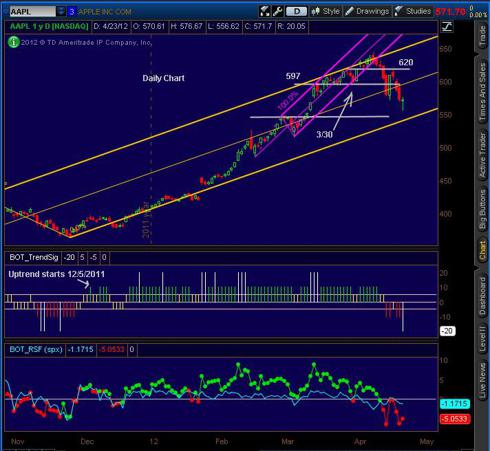
Task: Click the chart info 'i' icon
Action: pos(13,42)
